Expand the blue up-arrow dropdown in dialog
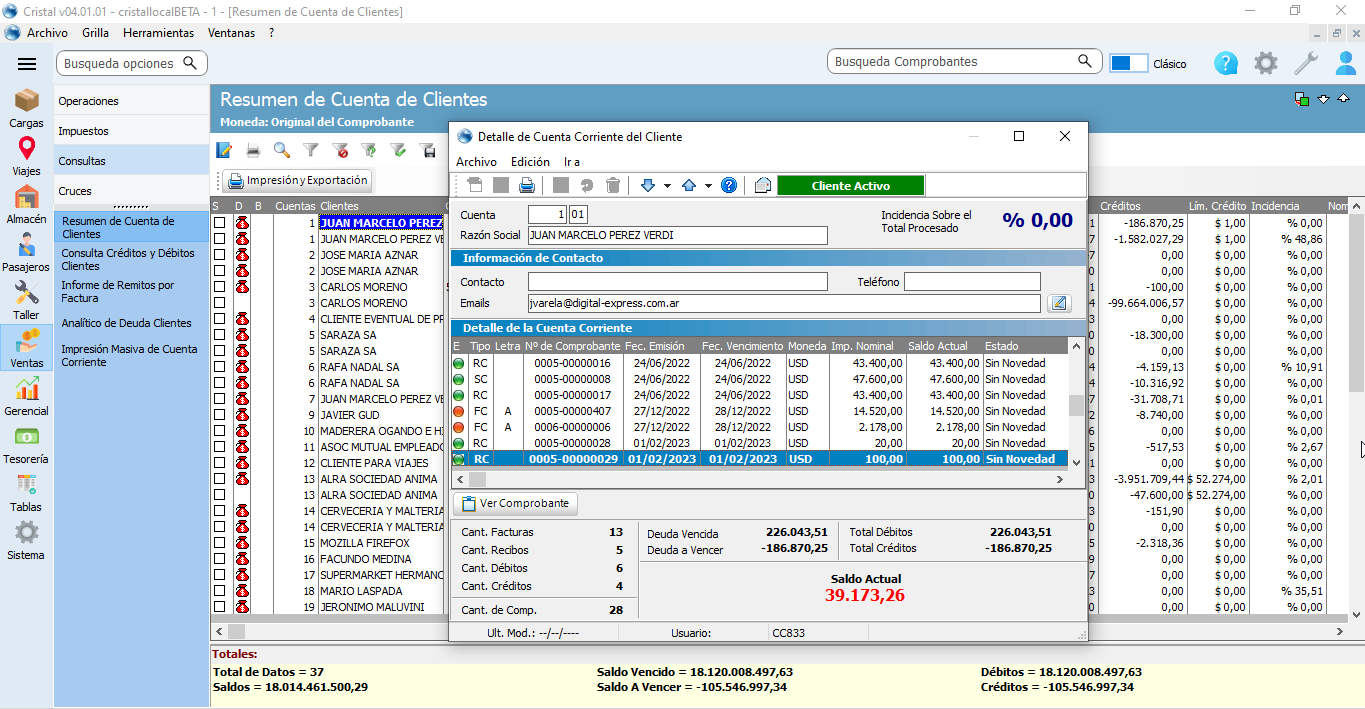Image resolution: width=1365 pixels, height=709 pixels. [x=708, y=186]
